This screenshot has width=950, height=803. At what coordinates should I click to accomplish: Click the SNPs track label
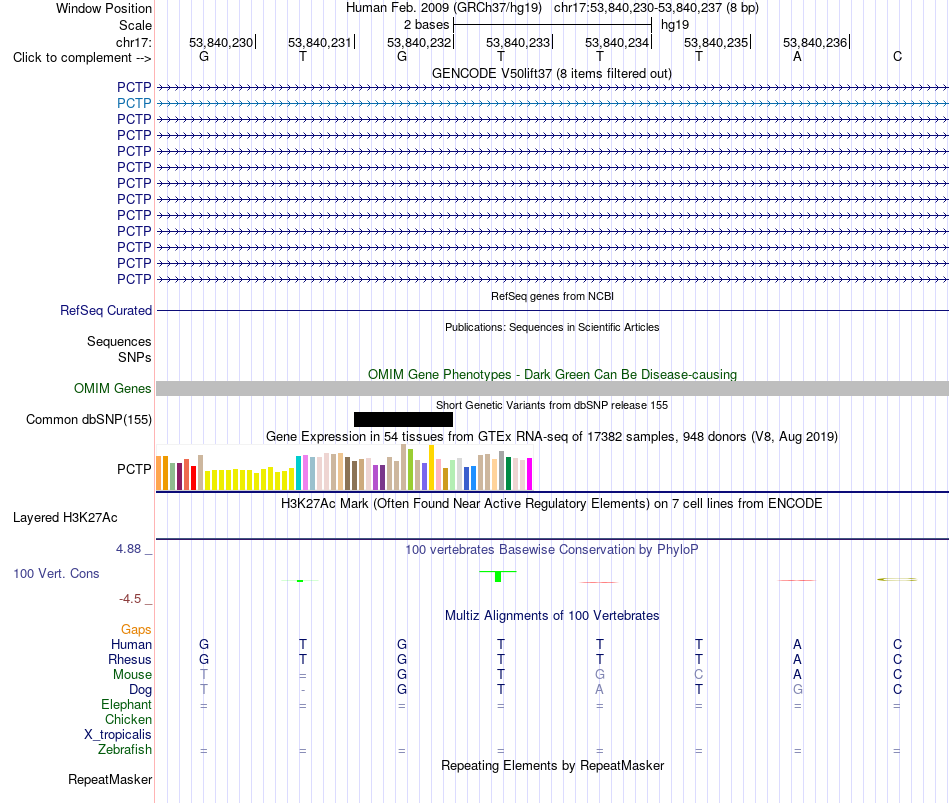pyautogui.click(x=135, y=357)
